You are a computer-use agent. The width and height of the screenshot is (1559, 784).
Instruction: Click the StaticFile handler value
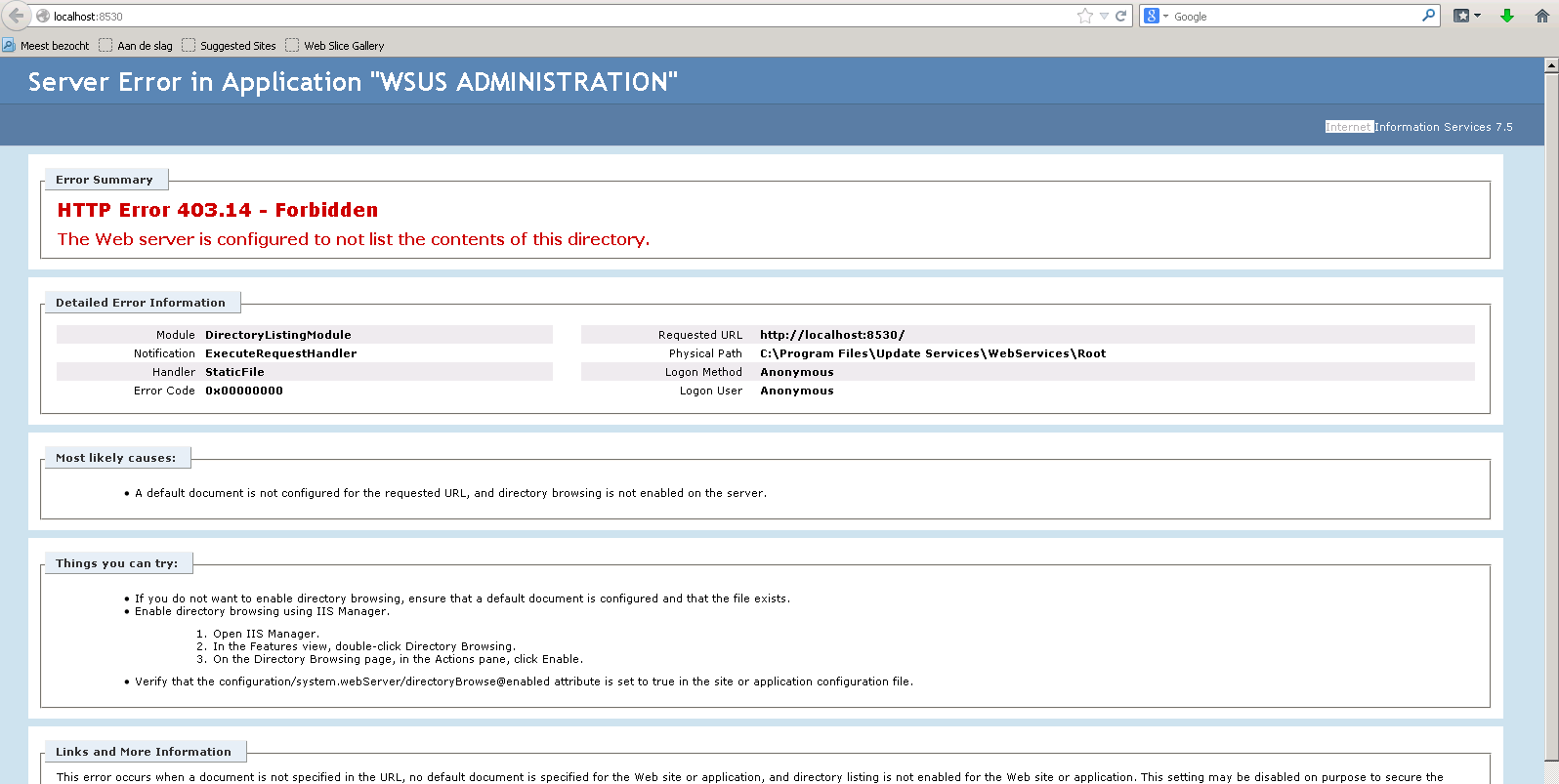click(x=234, y=372)
